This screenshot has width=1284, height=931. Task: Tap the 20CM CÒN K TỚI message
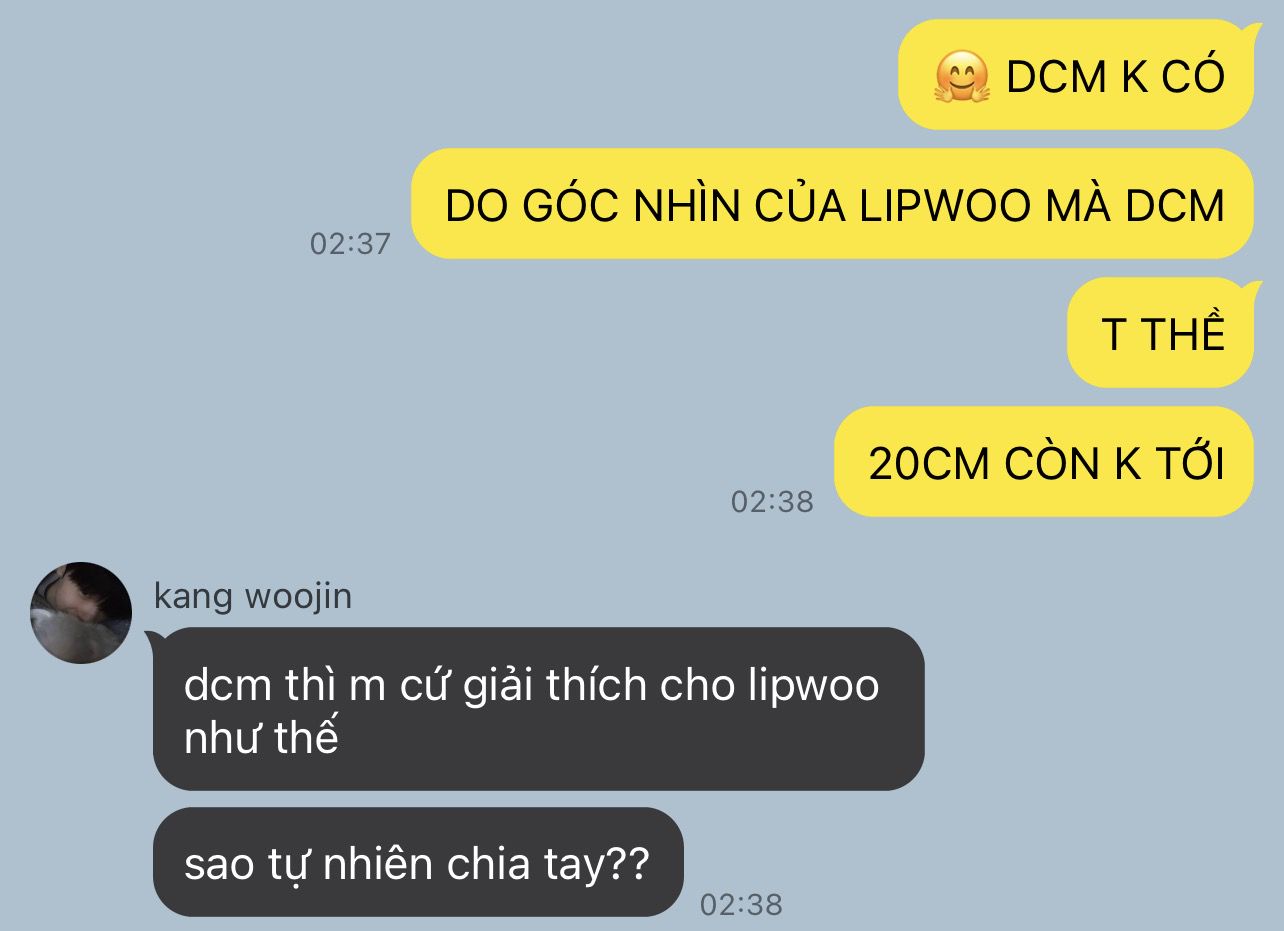[1044, 462]
